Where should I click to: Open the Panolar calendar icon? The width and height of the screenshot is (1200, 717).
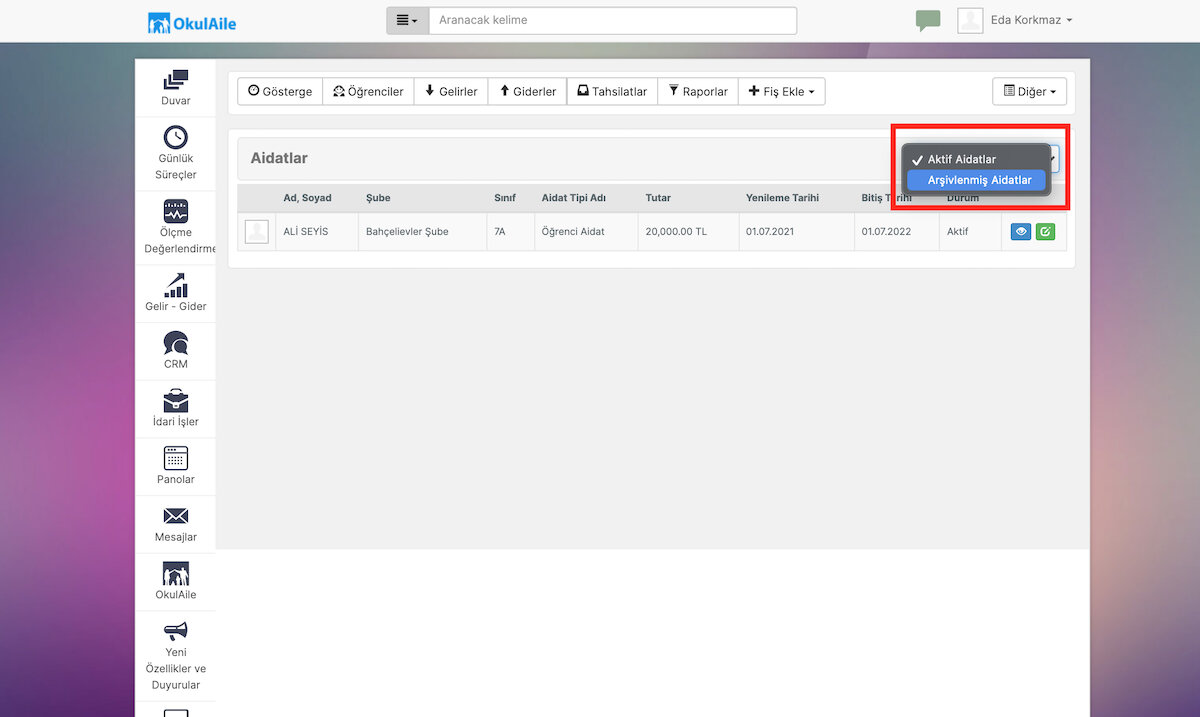click(175, 458)
